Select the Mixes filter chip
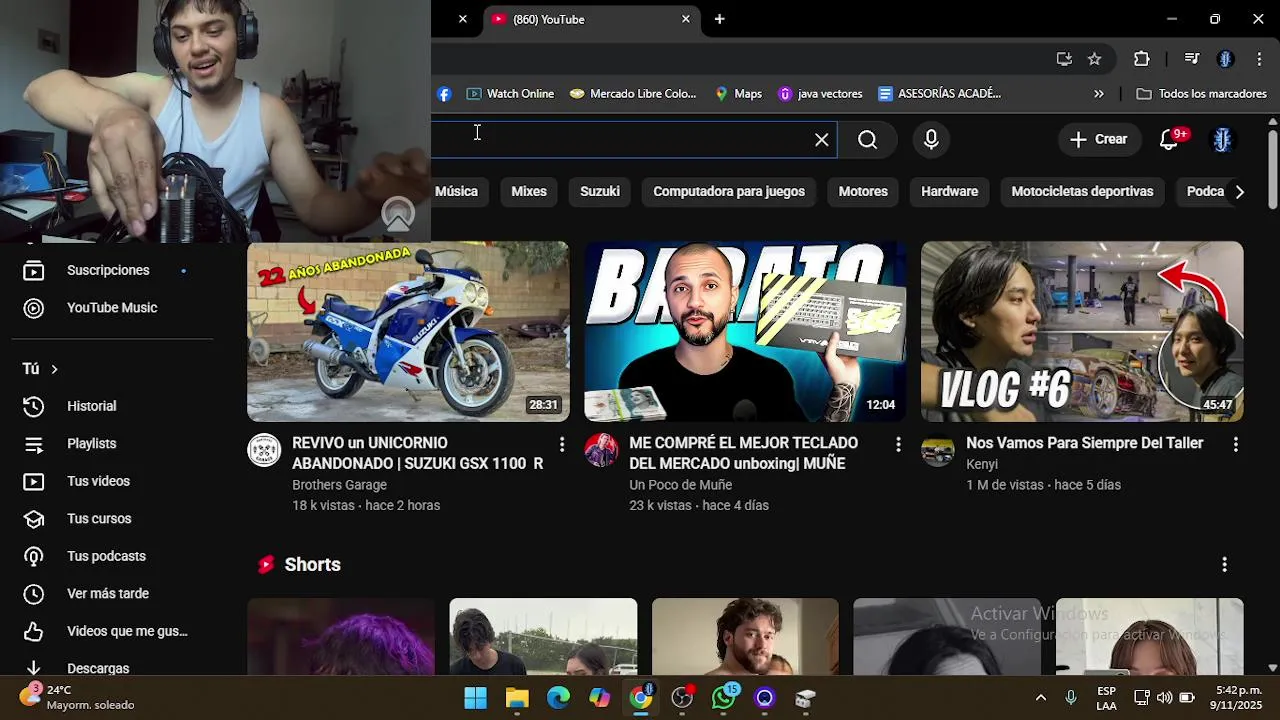This screenshot has height=720, width=1280. coord(529,191)
